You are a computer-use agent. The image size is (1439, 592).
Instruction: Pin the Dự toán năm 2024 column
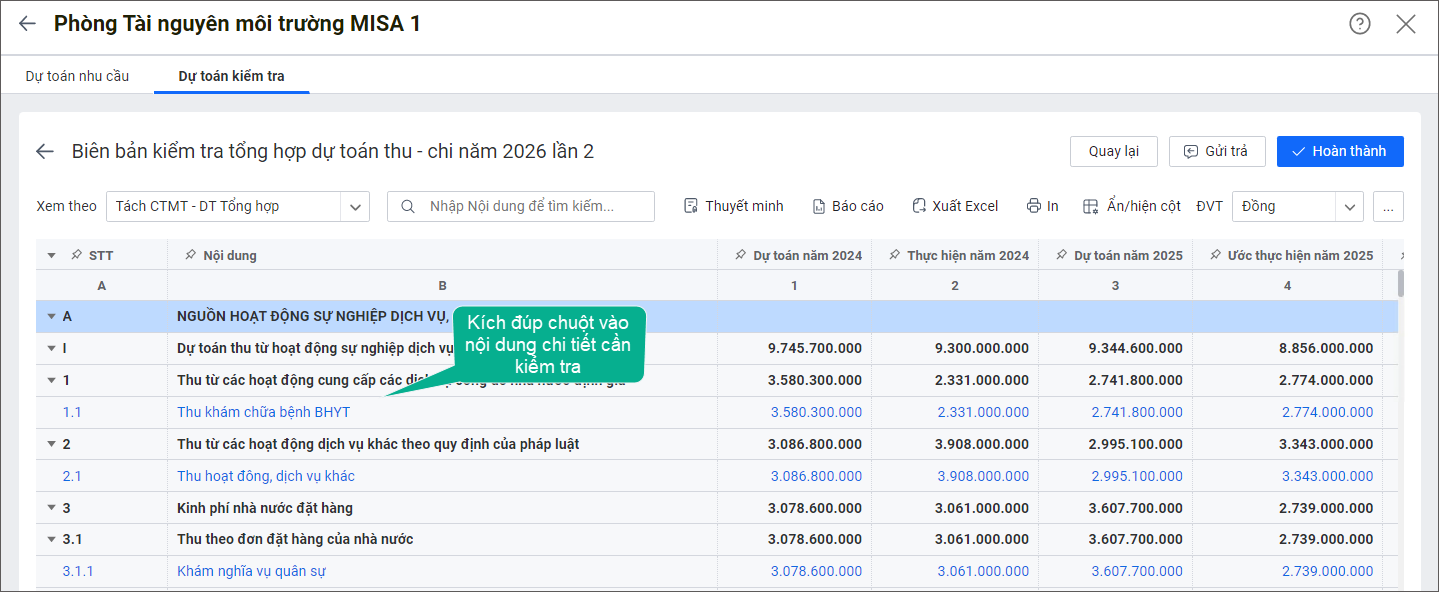[x=741, y=255]
